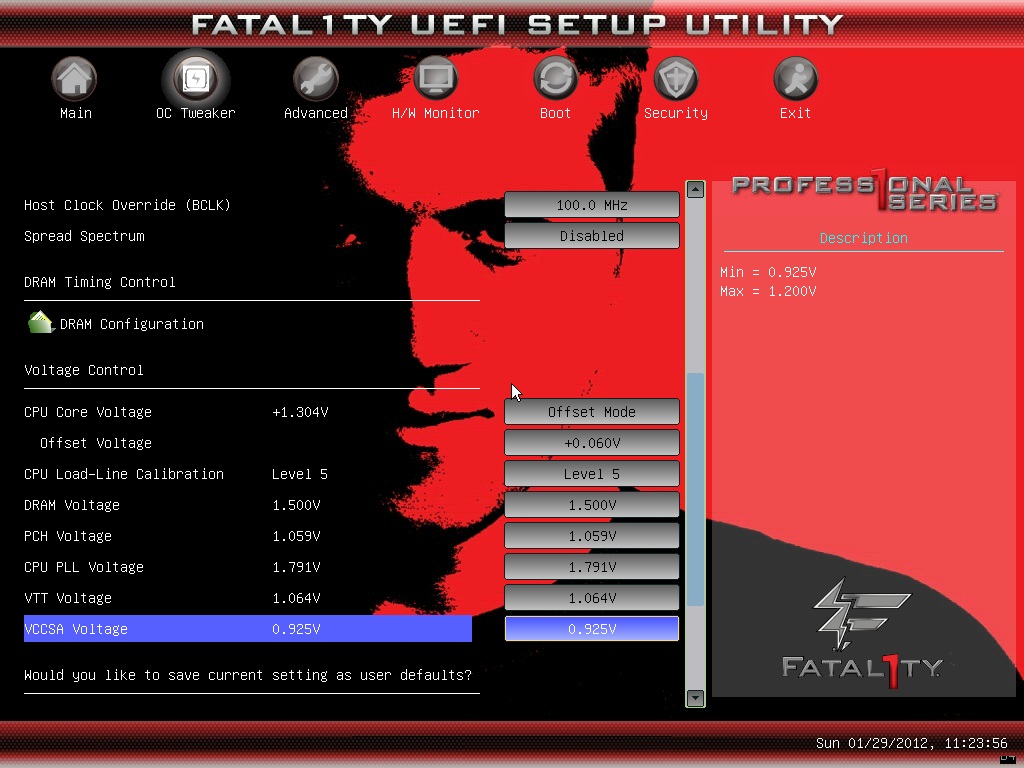Screen dimensions: 1024x768
Task: Select the CPU Core Voltage row label
Action: pos(88,412)
